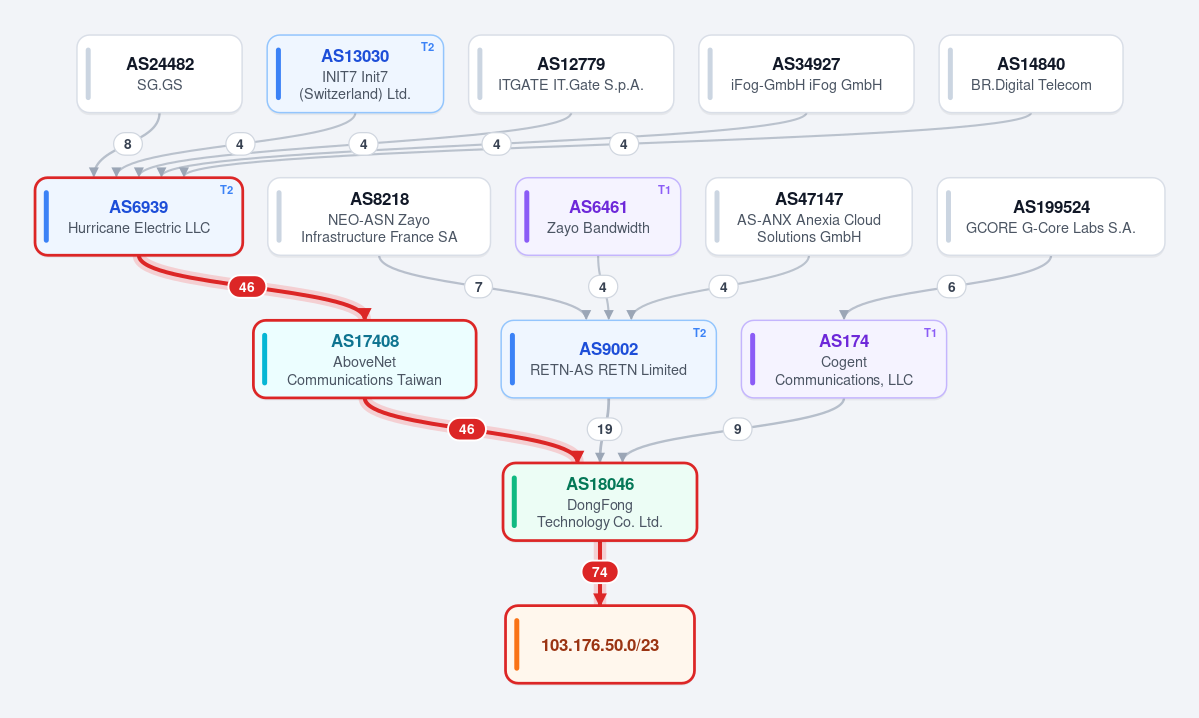Select the 103.176.50.0/23 prefix node
Viewport: 1199px width, 718px height.
click(600, 645)
